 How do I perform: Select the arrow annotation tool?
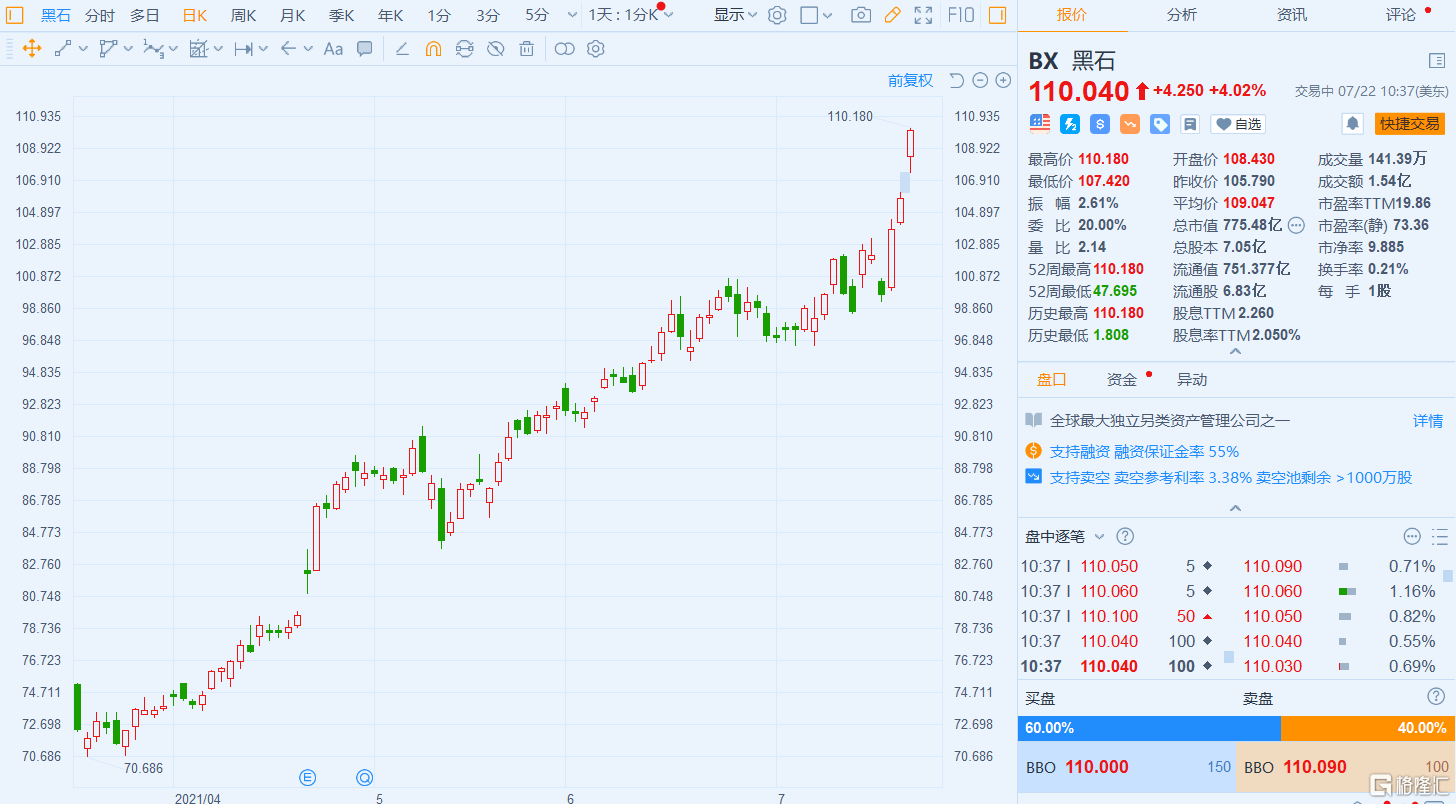pyautogui.click(x=288, y=48)
